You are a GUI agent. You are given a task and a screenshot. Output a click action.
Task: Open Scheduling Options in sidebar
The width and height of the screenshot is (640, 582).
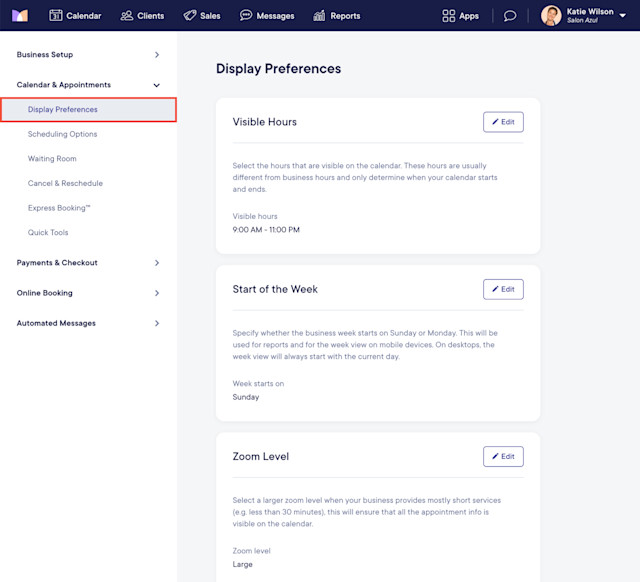pyautogui.click(x=62, y=134)
